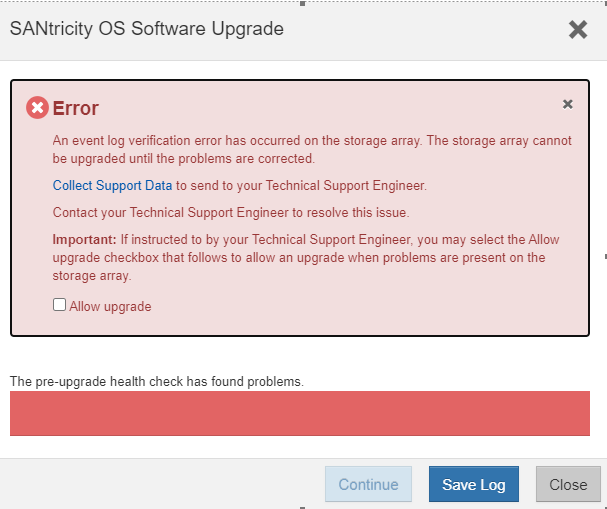The image size is (607, 509).
Task: Click the bold Important label
Action: point(84,240)
